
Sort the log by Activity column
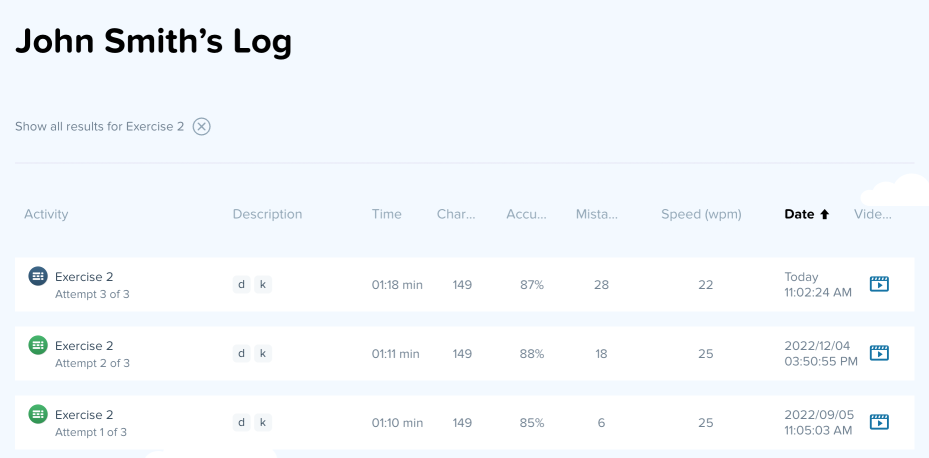(46, 214)
